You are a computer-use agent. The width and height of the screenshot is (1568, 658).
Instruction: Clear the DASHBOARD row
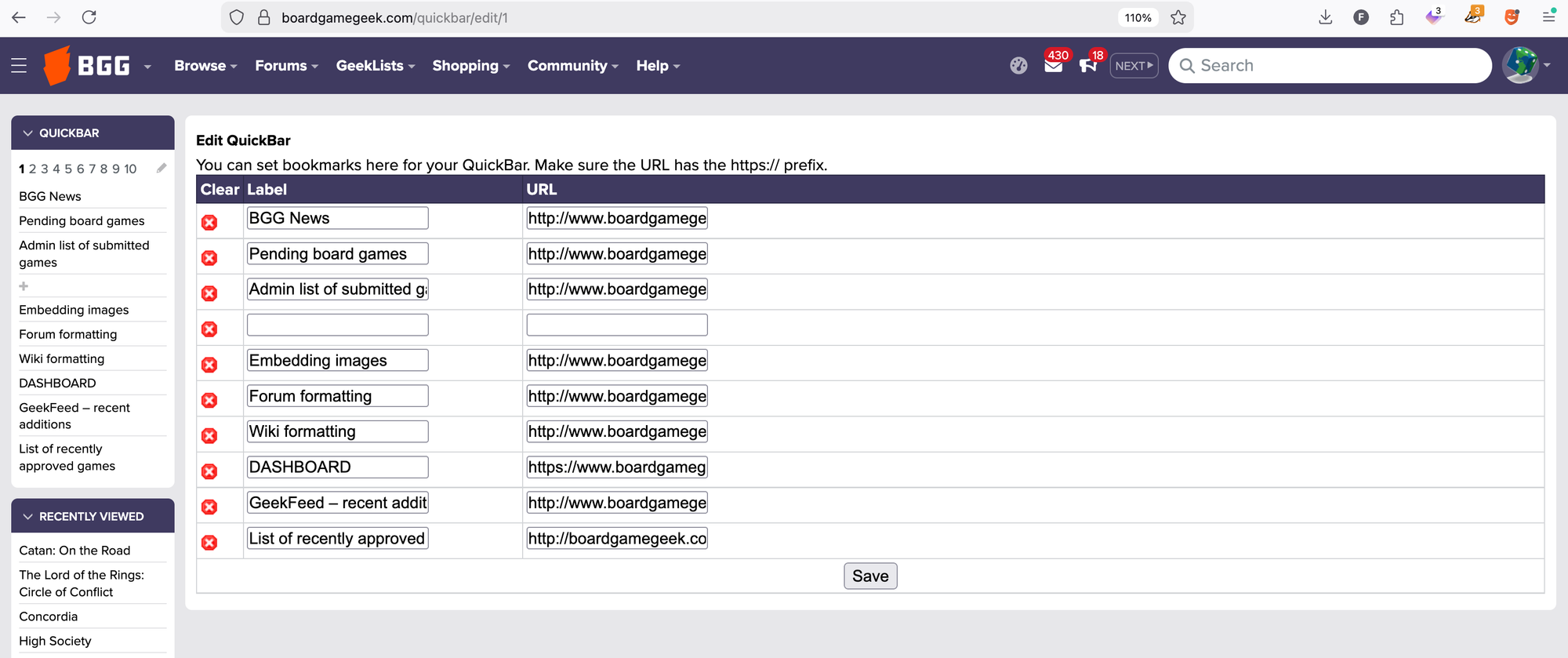[209, 471]
